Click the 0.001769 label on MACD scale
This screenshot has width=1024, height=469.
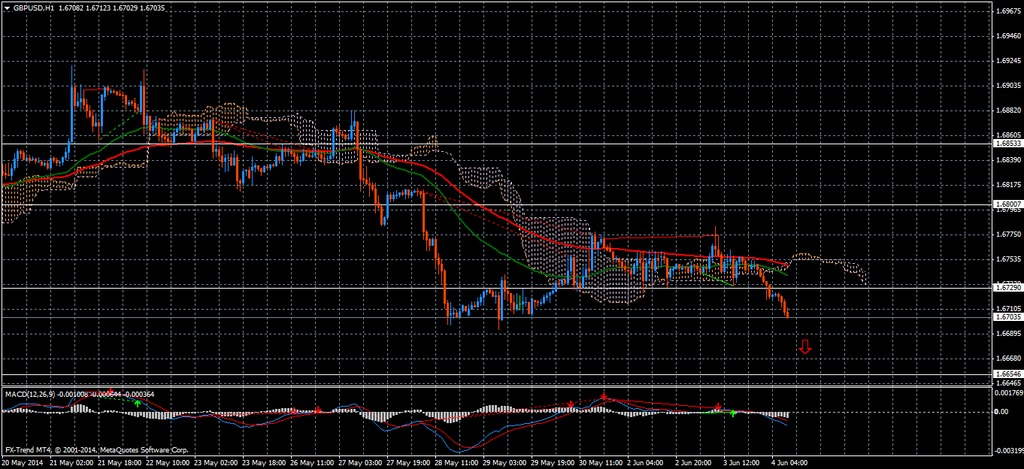tap(1007, 393)
